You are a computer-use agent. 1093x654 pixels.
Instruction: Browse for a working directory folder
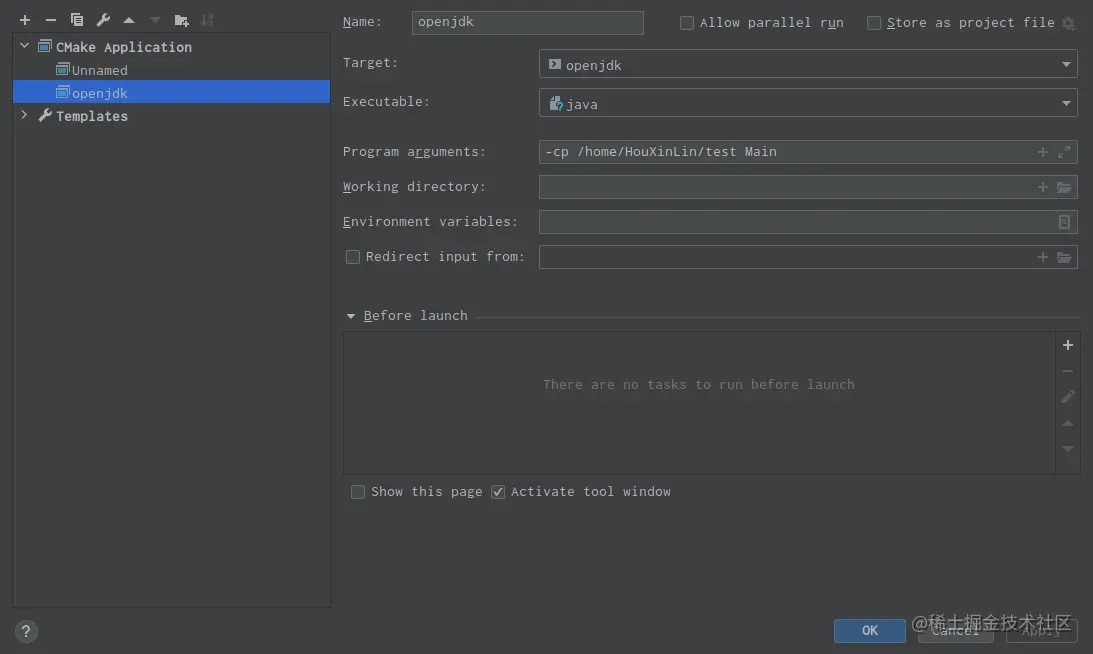1064,187
